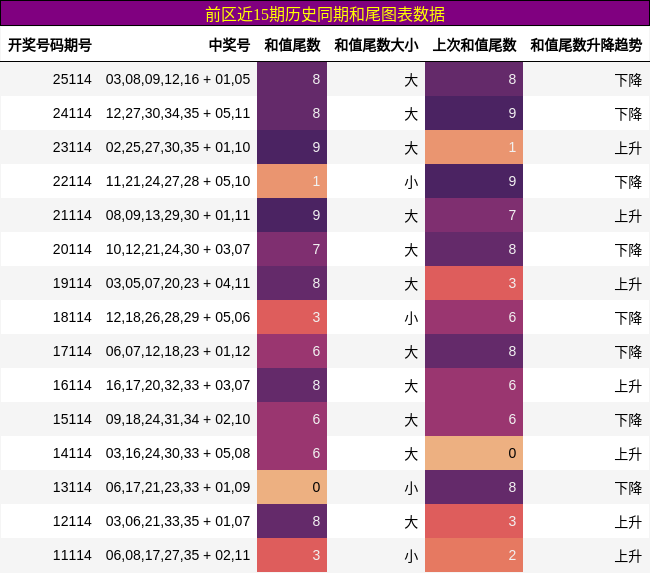Click 小 size value in row 22114

411,182
